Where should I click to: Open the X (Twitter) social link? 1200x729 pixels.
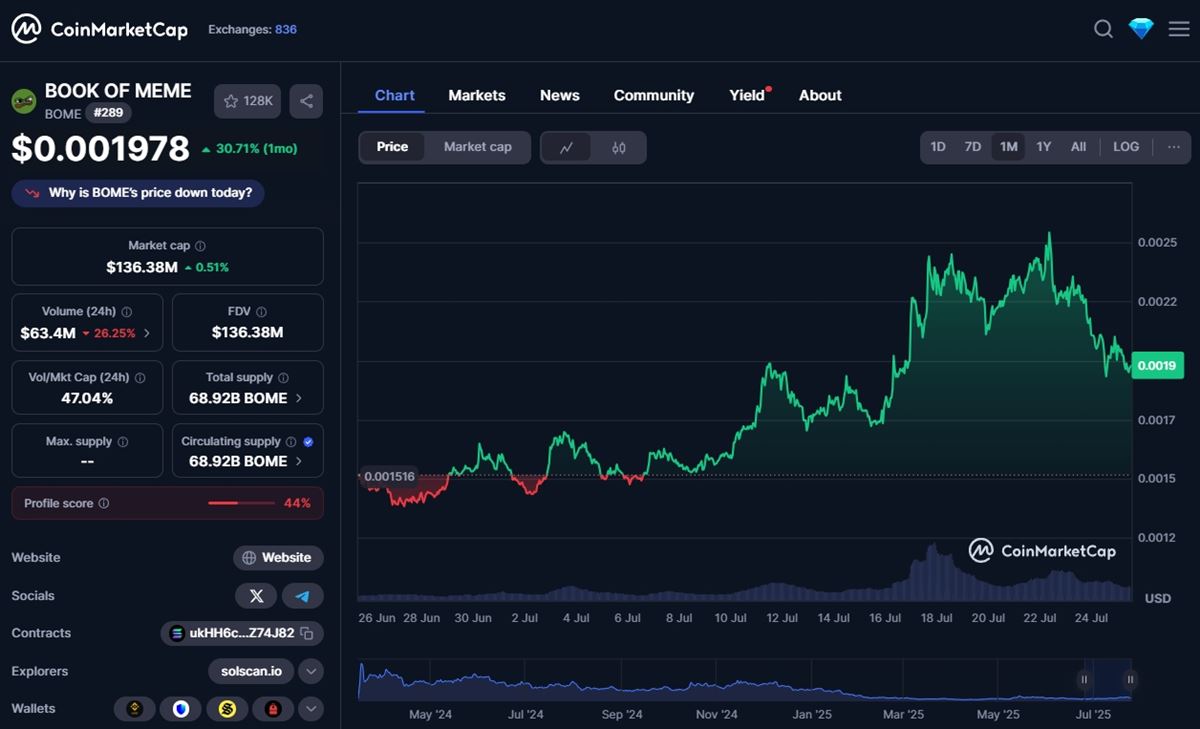tap(256, 596)
